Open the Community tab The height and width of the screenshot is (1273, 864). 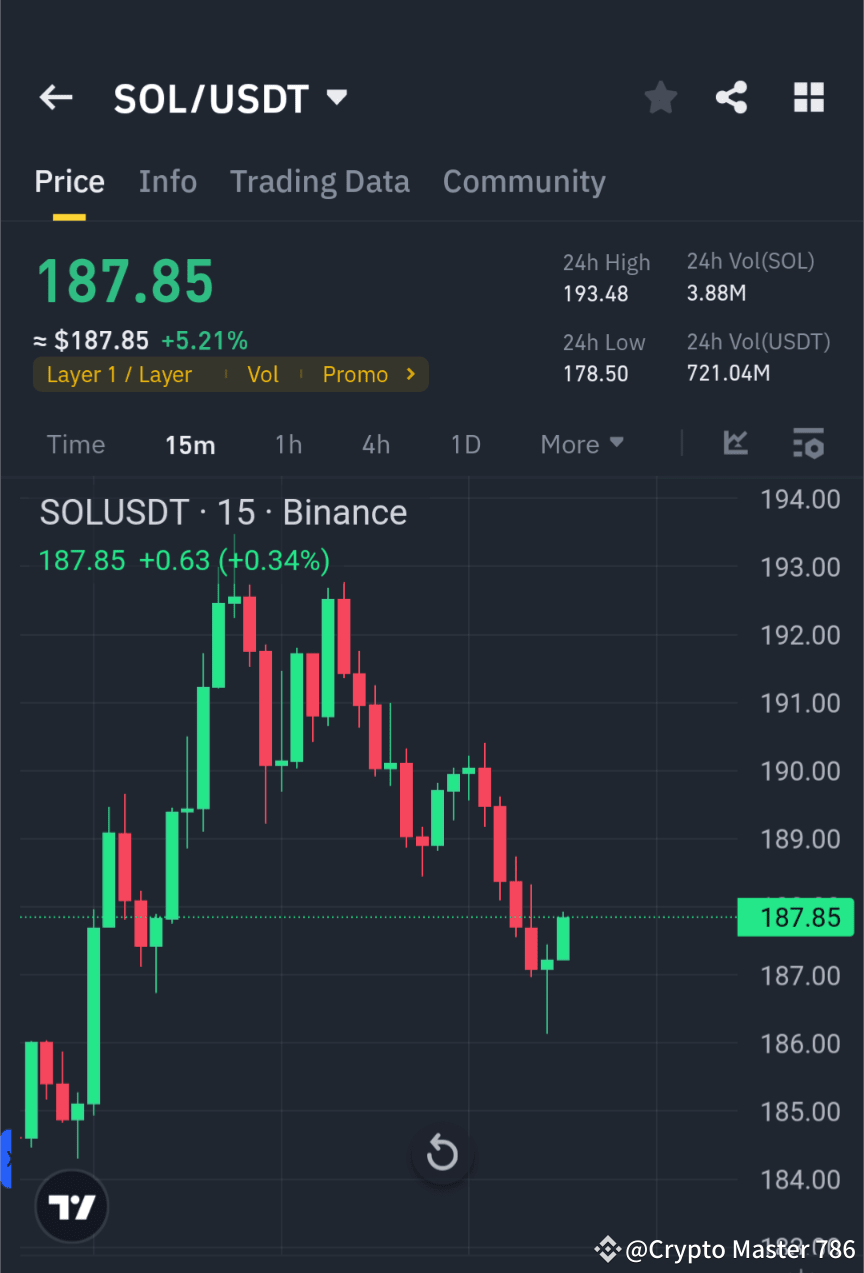coord(524,181)
